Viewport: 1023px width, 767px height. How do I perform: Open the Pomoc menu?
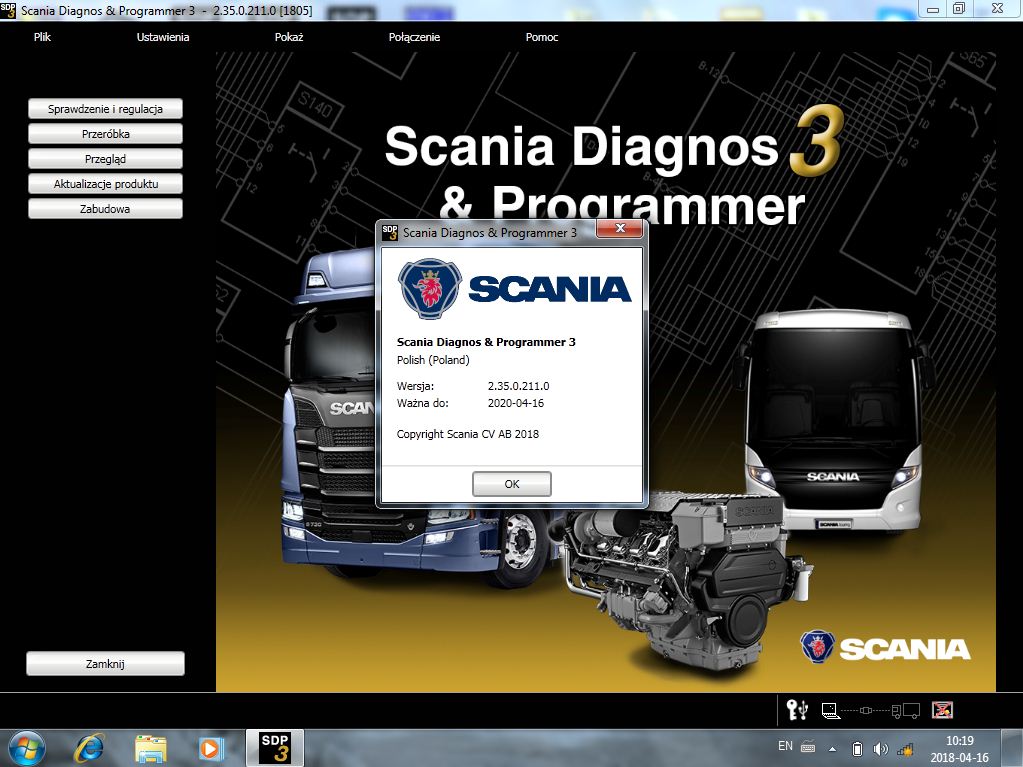pyautogui.click(x=542, y=37)
